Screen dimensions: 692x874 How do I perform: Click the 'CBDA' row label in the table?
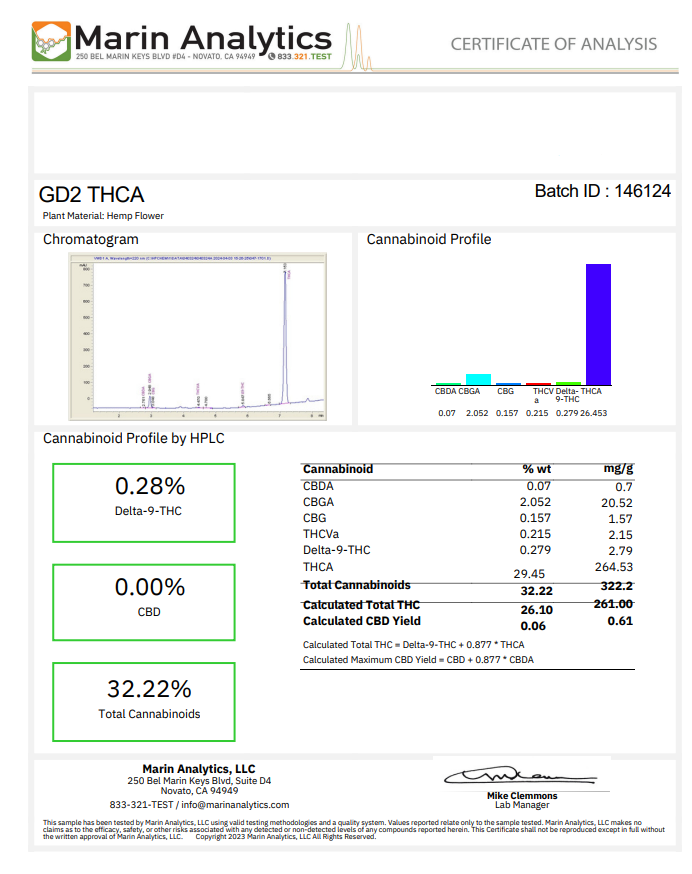318,486
